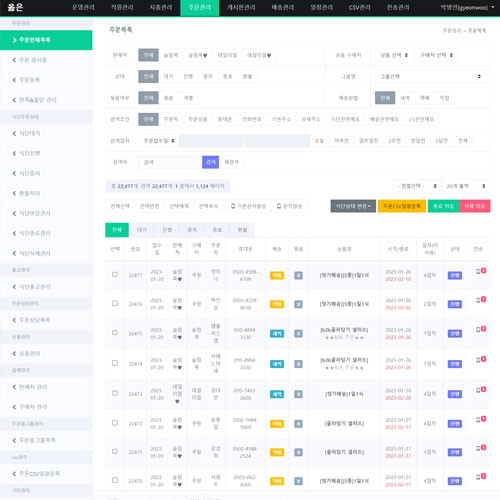Click the X bundle icon for order 22473
The width and height of the screenshot is (500, 500).
coord(298,394)
